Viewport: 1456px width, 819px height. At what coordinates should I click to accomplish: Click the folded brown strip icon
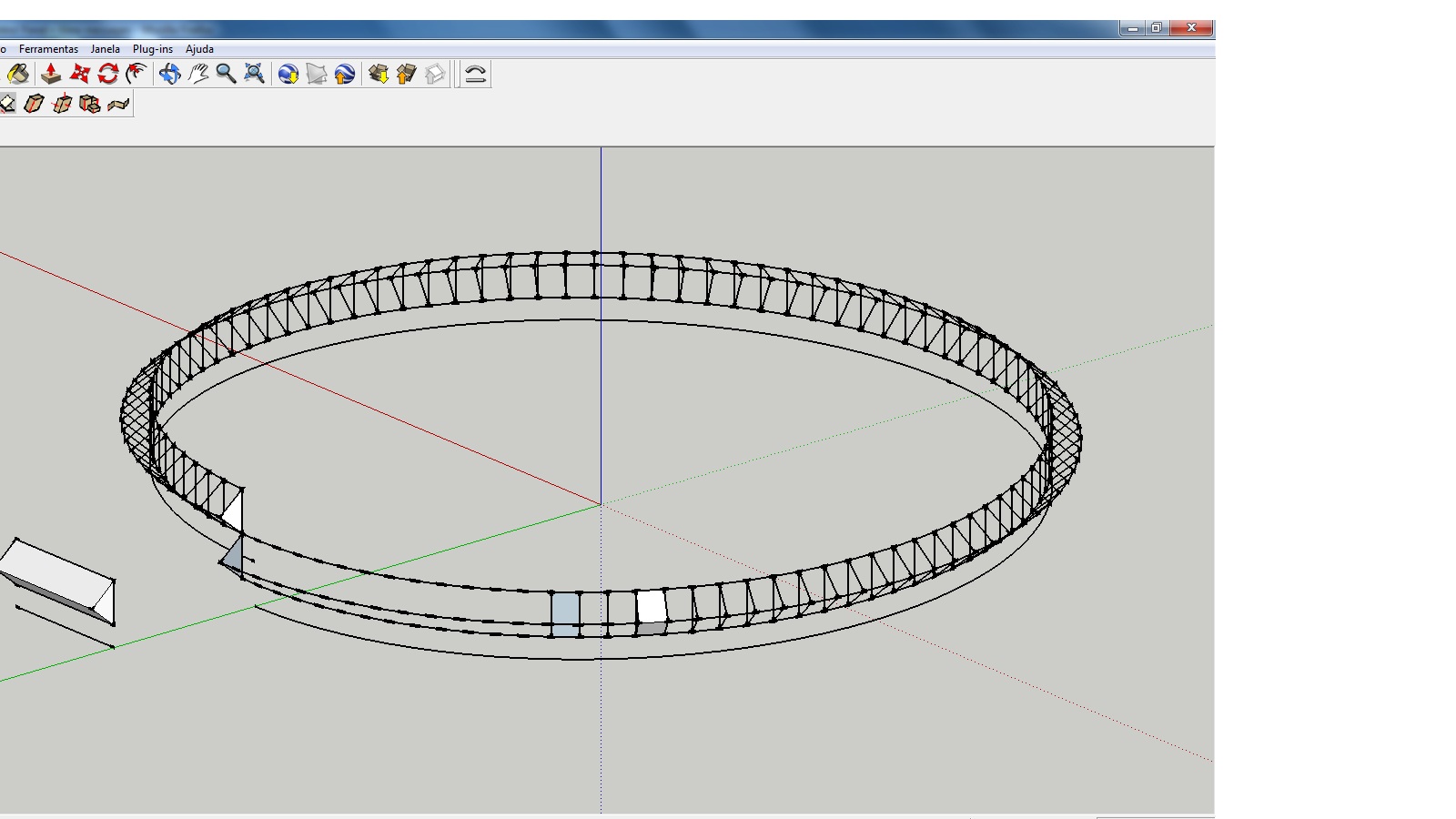(x=118, y=104)
